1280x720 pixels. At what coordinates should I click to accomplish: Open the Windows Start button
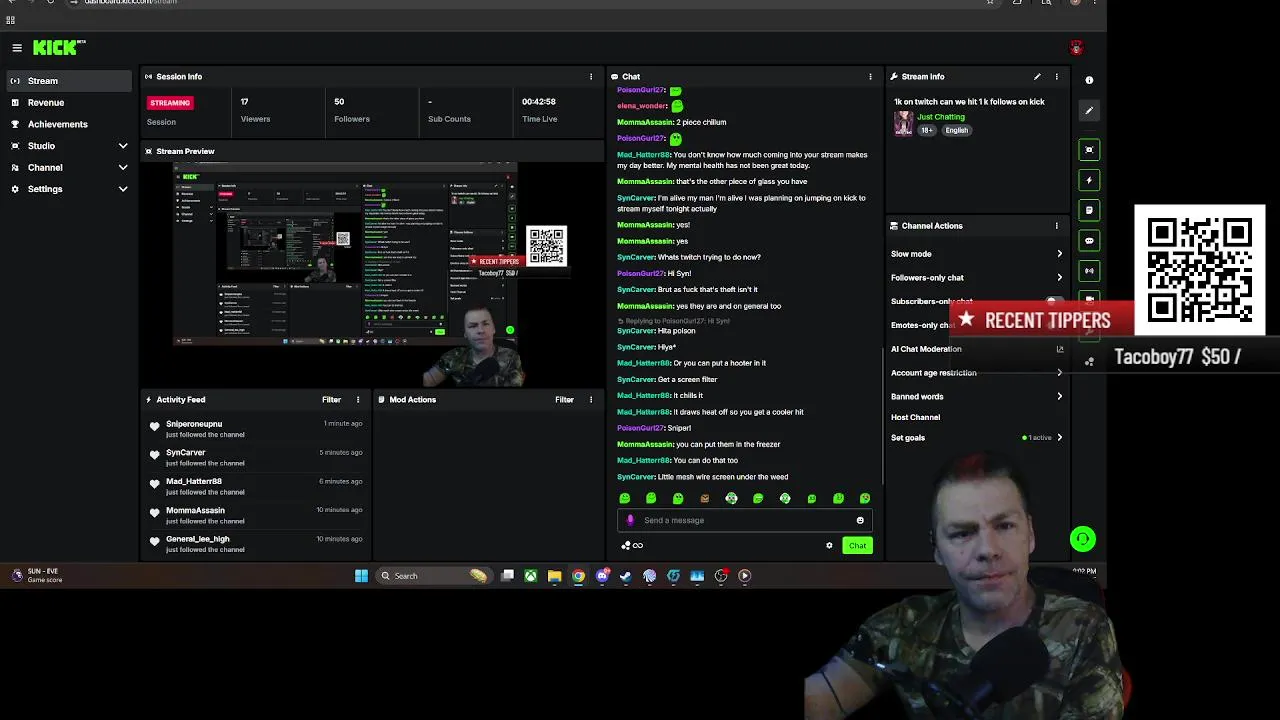tap(361, 576)
